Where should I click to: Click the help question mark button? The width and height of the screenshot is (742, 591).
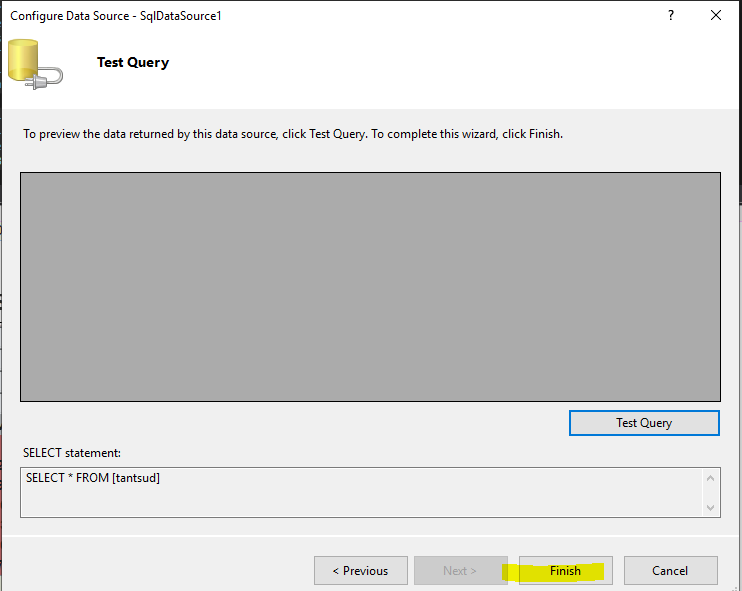point(670,16)
